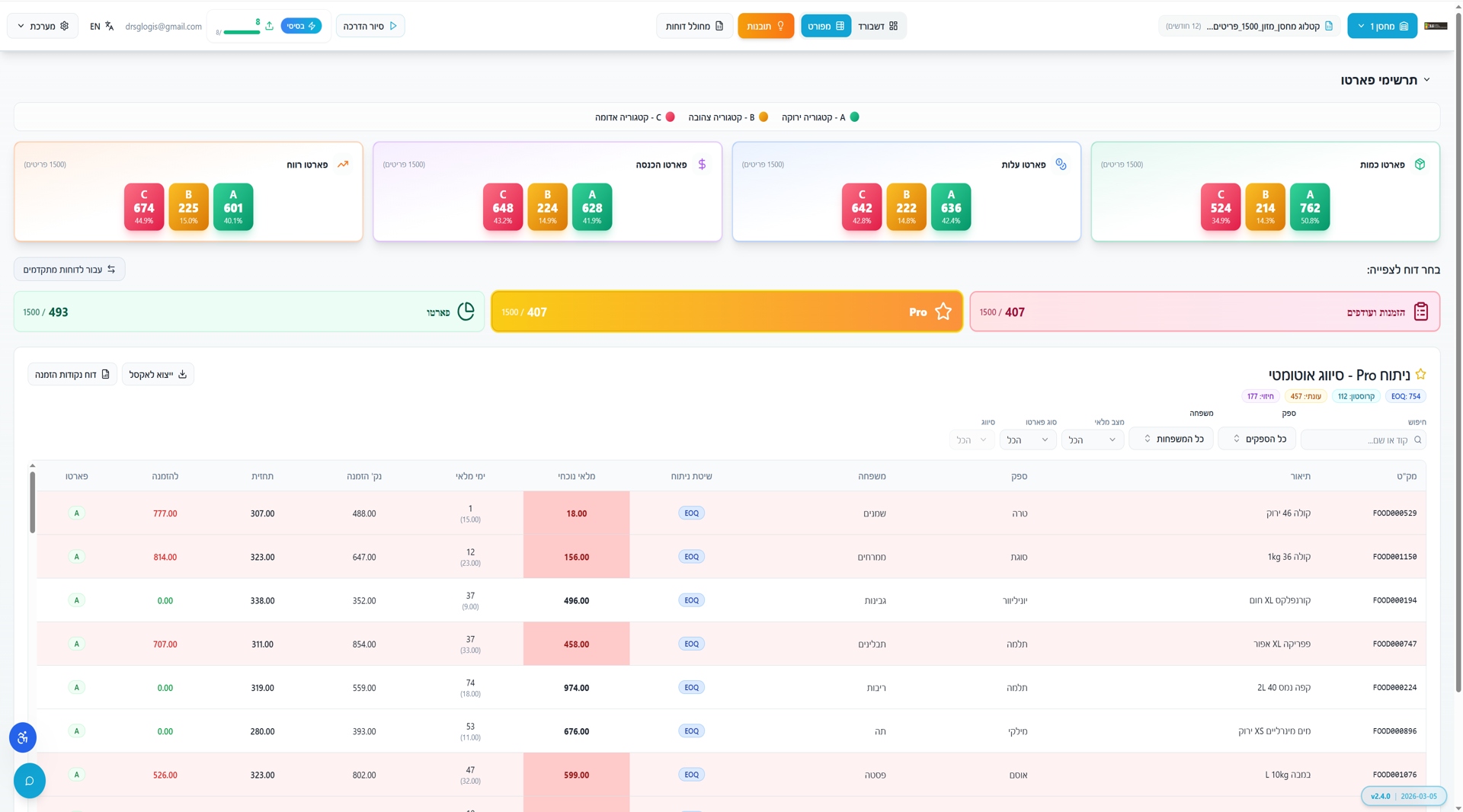Click the star icon beside ניתוח Pro heading

pyautogui.click(x=1420, y=375)
